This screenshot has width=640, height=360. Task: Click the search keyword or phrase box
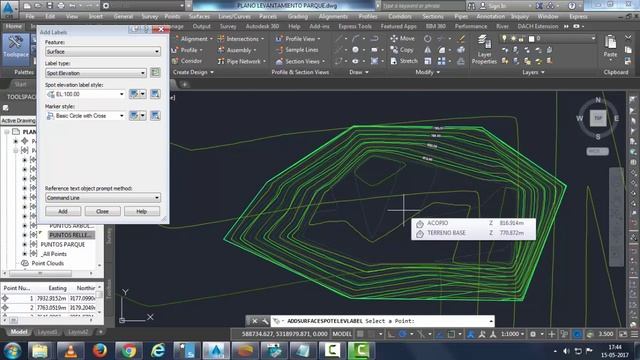point(422,6)
